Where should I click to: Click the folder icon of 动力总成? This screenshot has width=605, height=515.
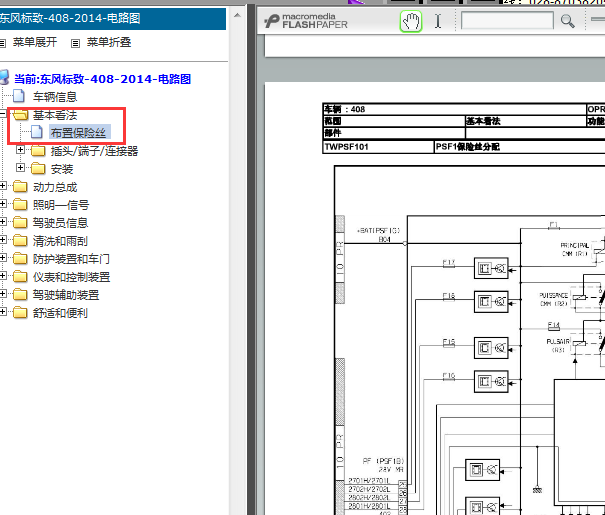click(x=20, y=187)
